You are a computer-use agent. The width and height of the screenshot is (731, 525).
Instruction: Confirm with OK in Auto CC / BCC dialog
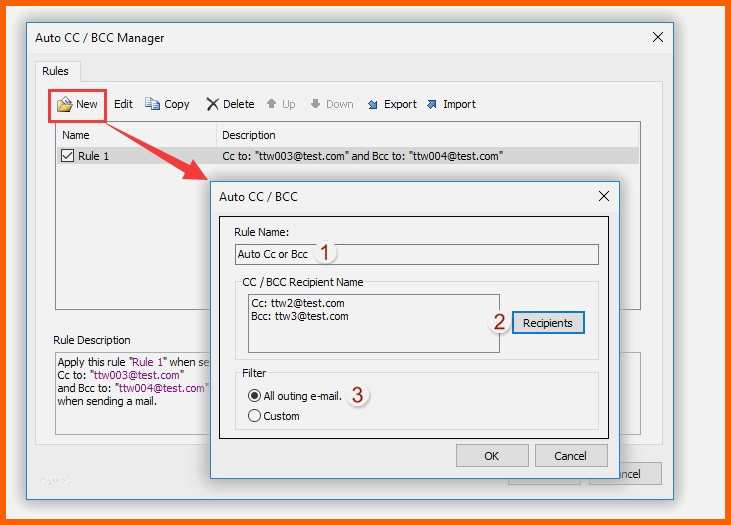click(492, 456)
